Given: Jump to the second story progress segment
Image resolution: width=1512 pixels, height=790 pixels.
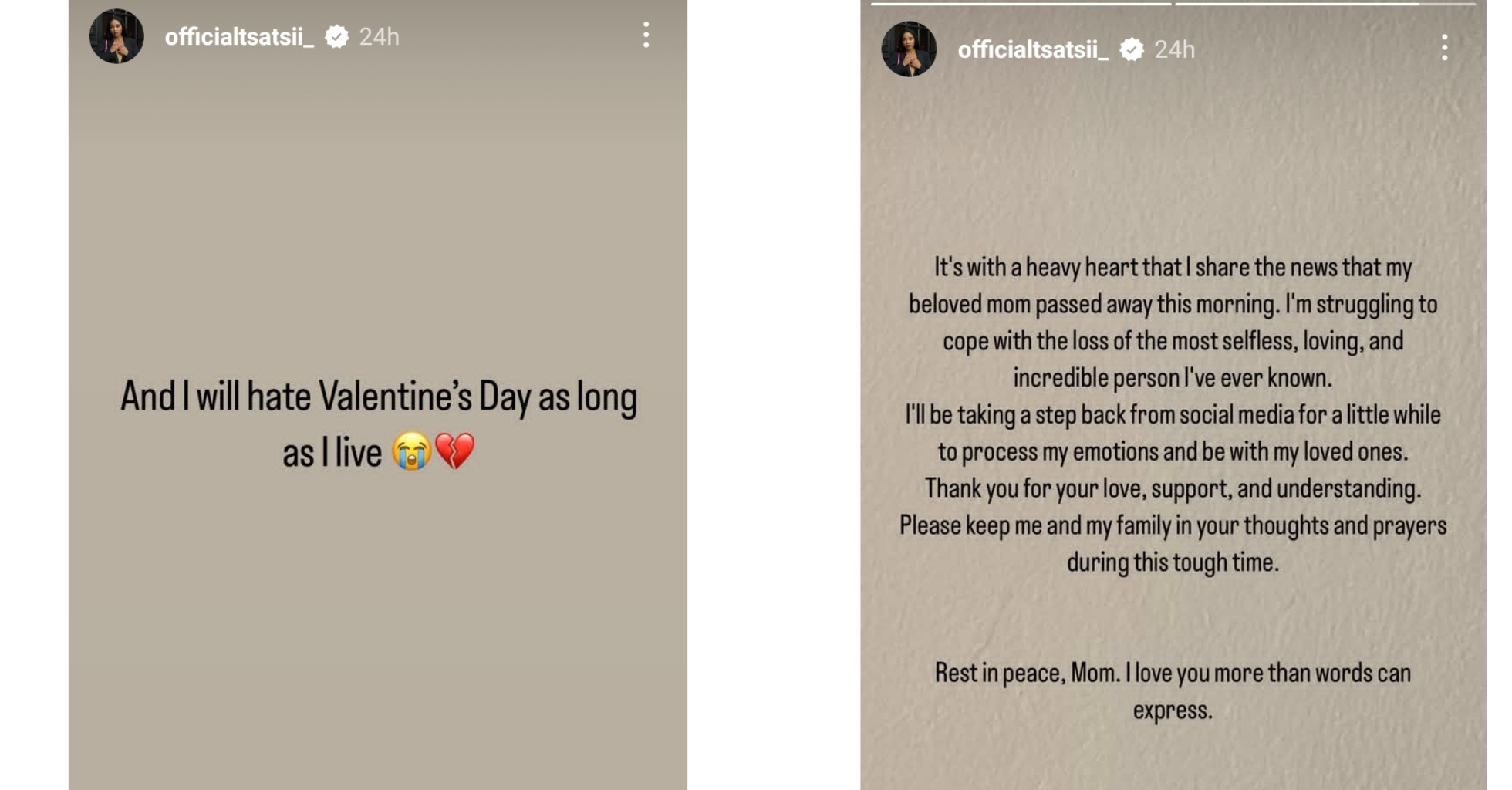Looking at the screenshot, I should 1325,4.
